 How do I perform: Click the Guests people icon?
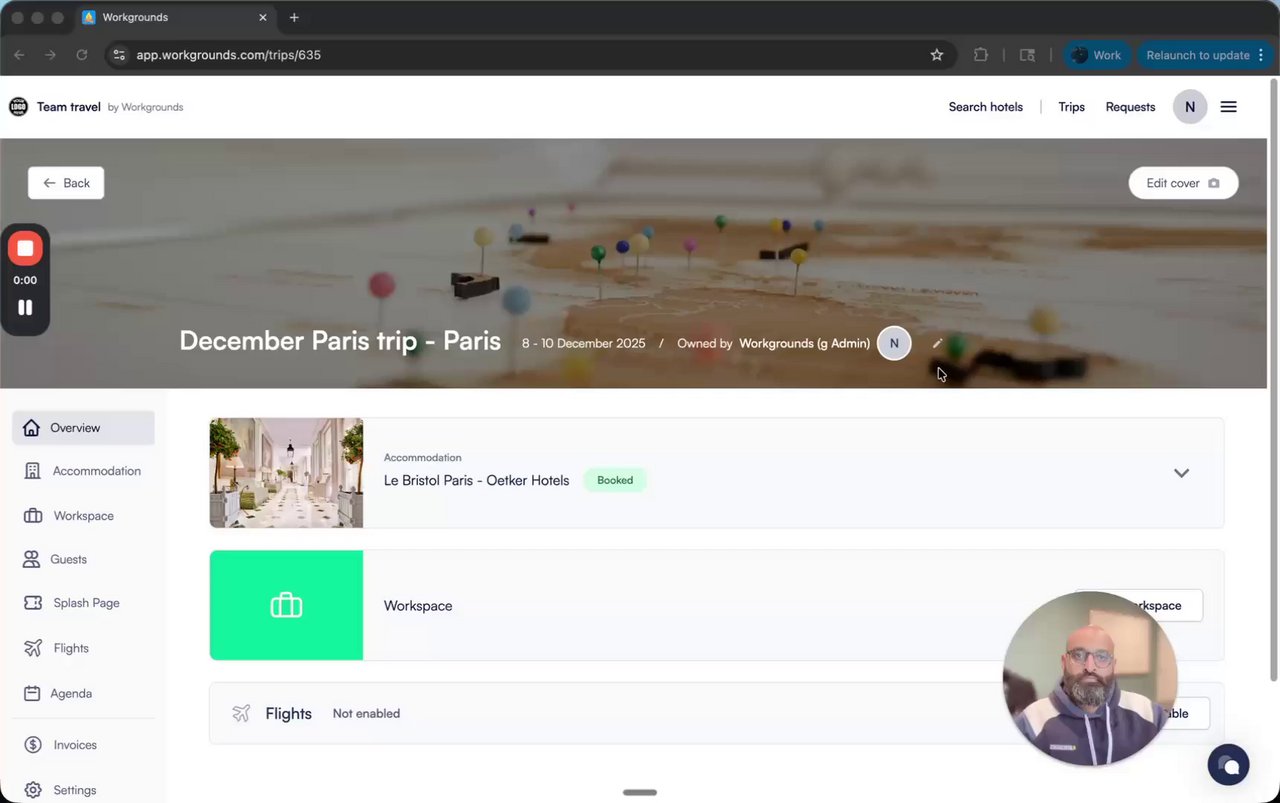coord(31,560)
